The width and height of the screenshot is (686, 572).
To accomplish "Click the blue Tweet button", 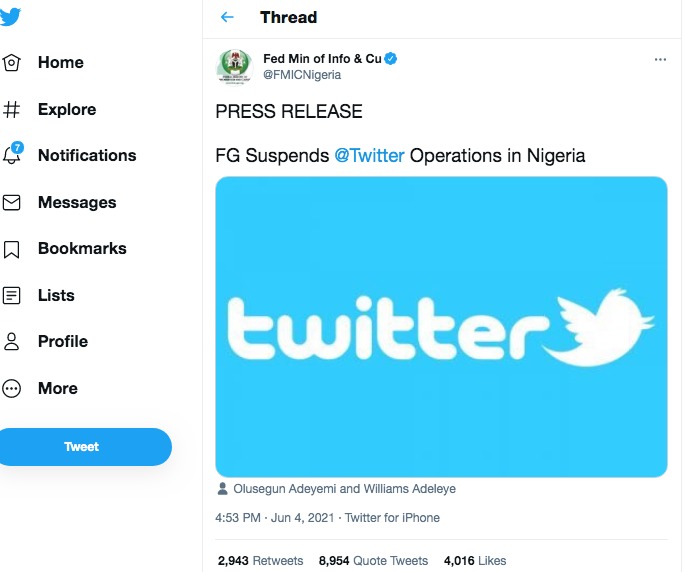I will point(83,446).
